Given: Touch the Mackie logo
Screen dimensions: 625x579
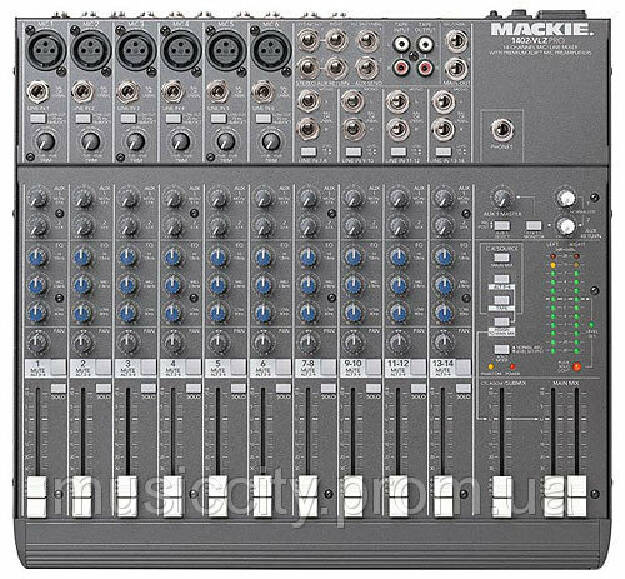Looking at the screenshot, I should pos(542,29).
